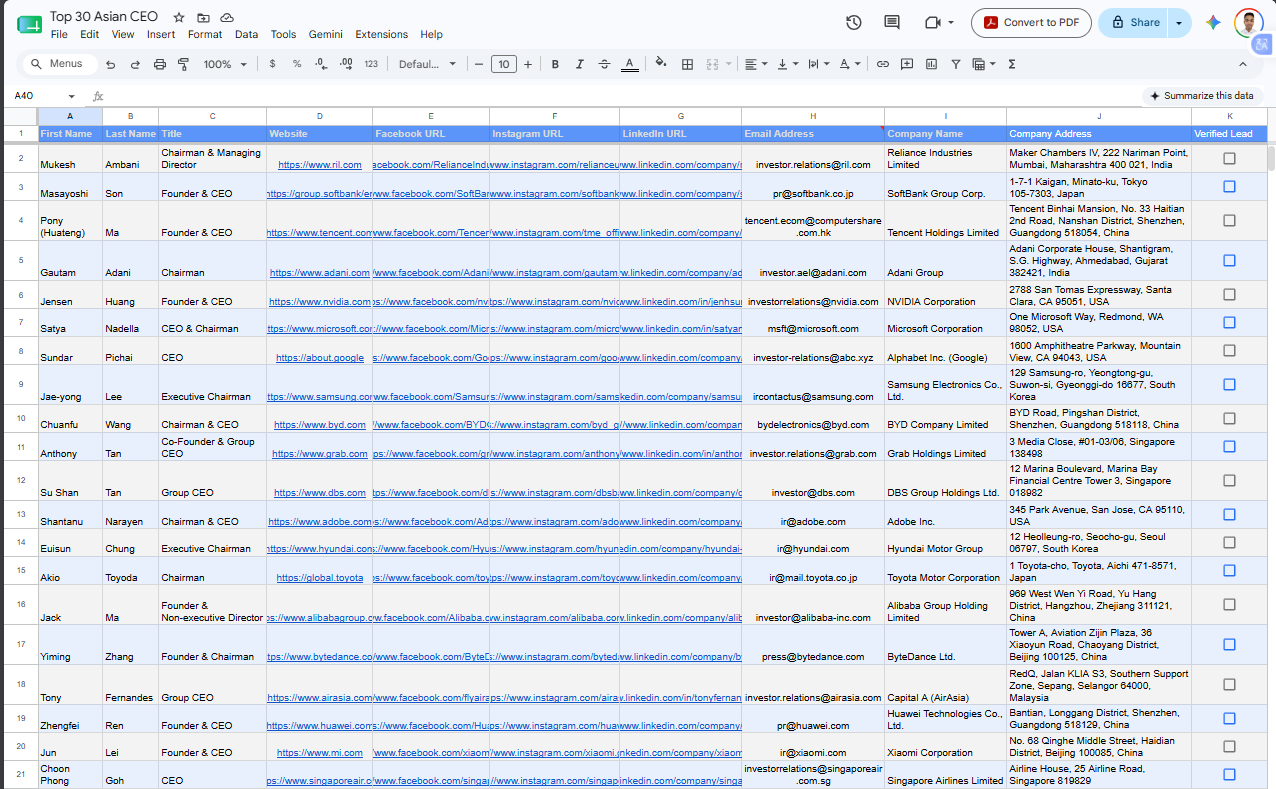Click the cloud document status icon
Image resolution: width=1276 pixels, height=789 pixels.
click(227, 17)
